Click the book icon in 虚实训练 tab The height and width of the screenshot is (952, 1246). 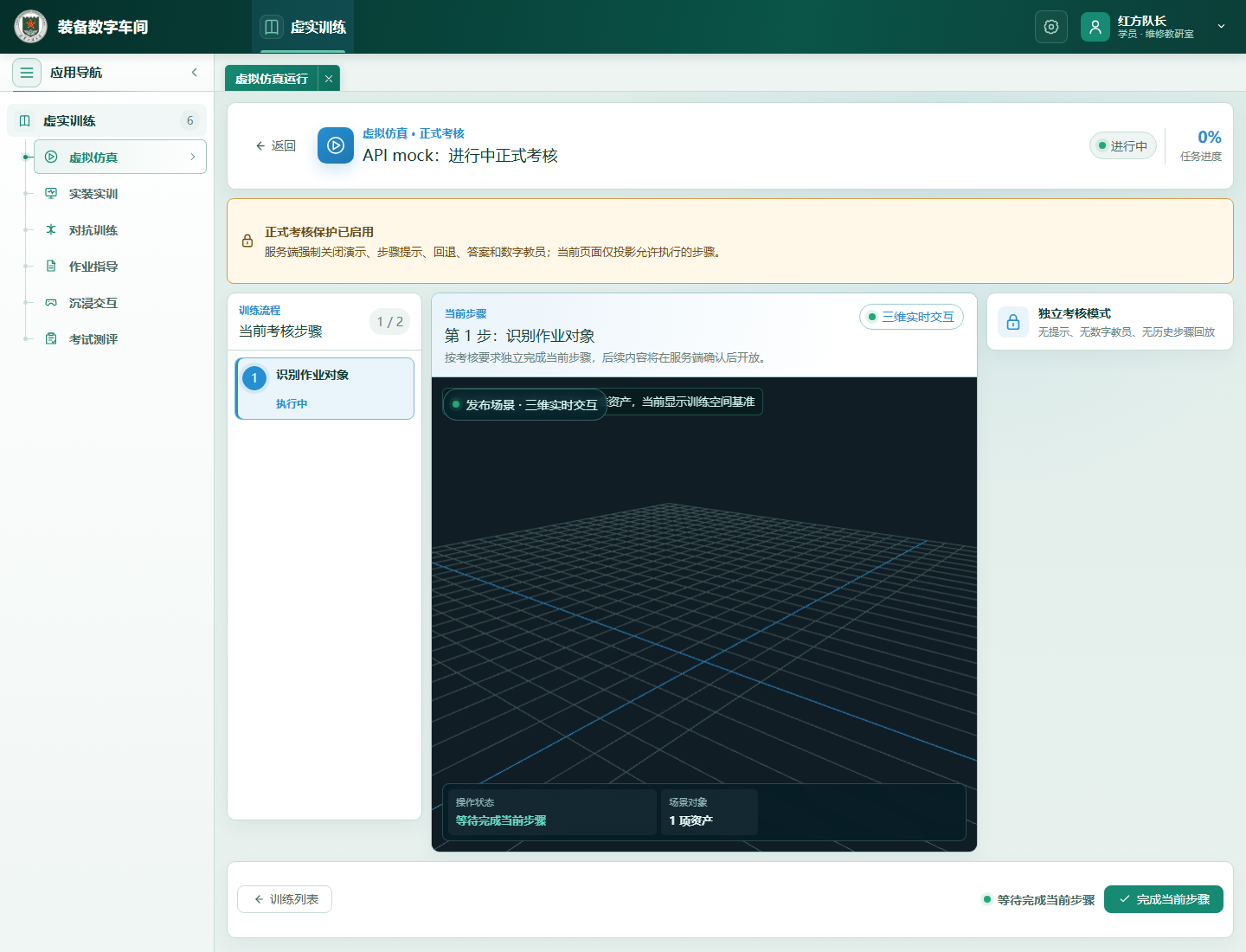[x=272, y=27]
